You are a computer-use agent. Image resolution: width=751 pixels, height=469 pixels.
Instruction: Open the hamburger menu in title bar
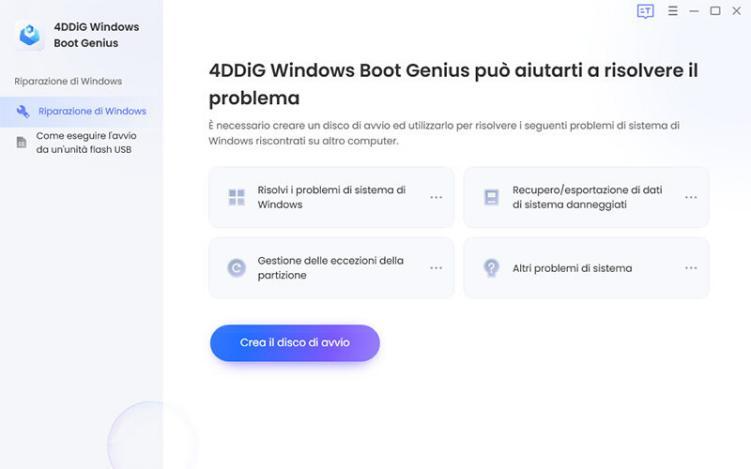click(673, 11)
